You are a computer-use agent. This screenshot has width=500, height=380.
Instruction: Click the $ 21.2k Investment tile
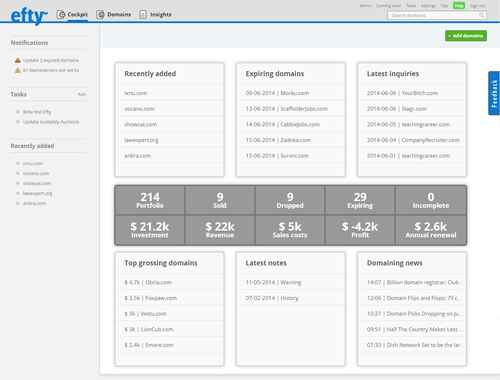(150, 230)
